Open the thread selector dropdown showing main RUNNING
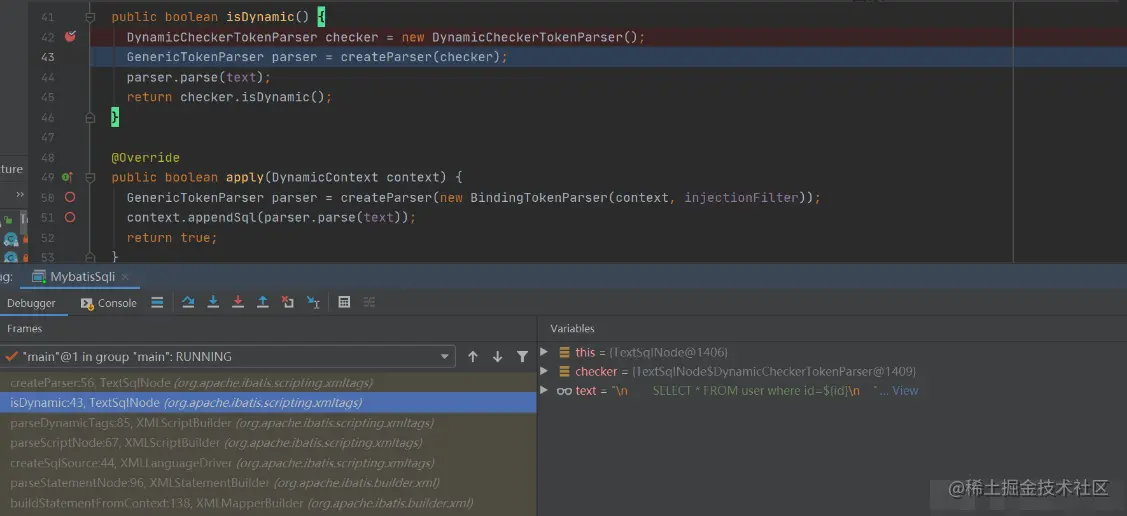This screenshot has width=1127, height=516. click(x=228, y=356)
